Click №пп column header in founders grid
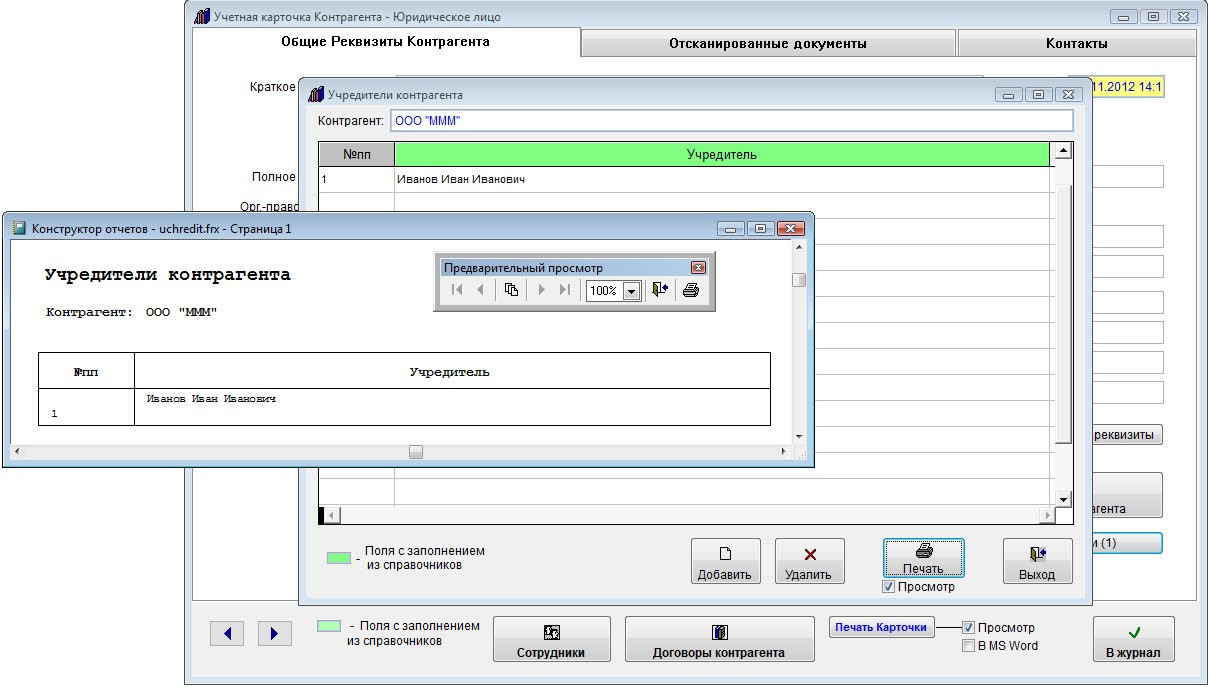Screen dimensions: 1209x687 point(357,154)
